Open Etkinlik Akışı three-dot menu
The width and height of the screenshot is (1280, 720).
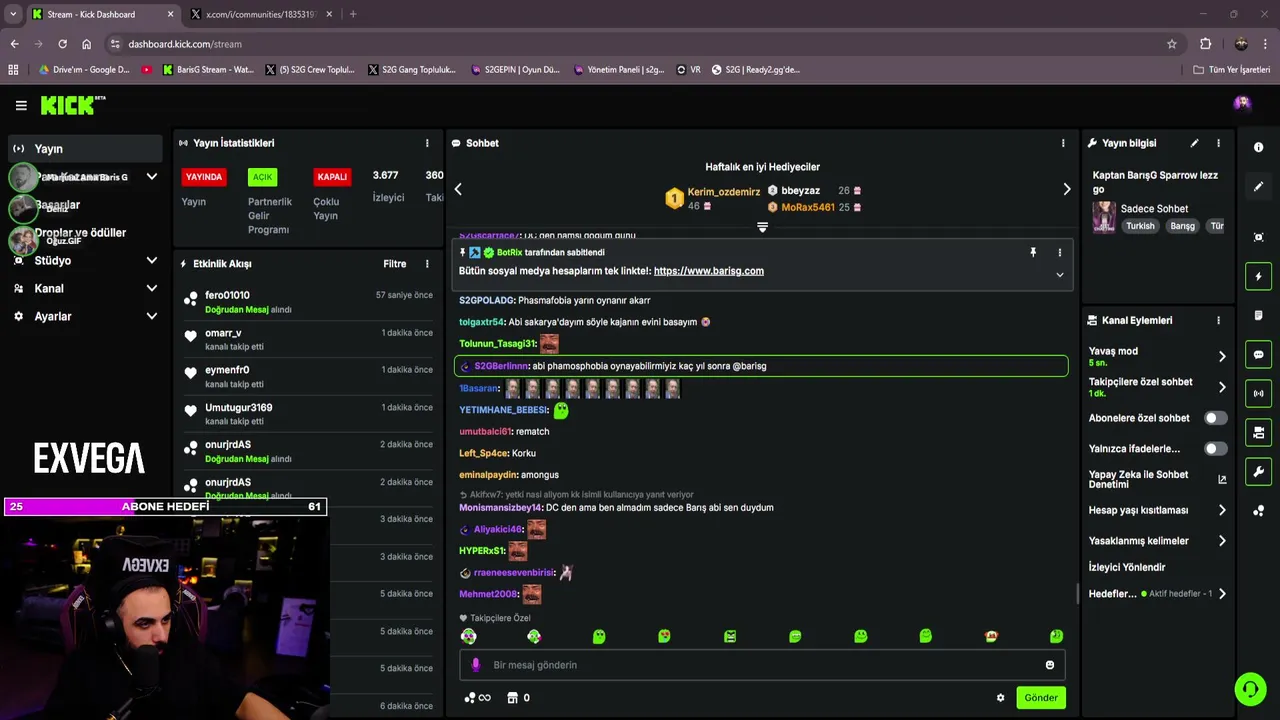click(x=427, y=264)
